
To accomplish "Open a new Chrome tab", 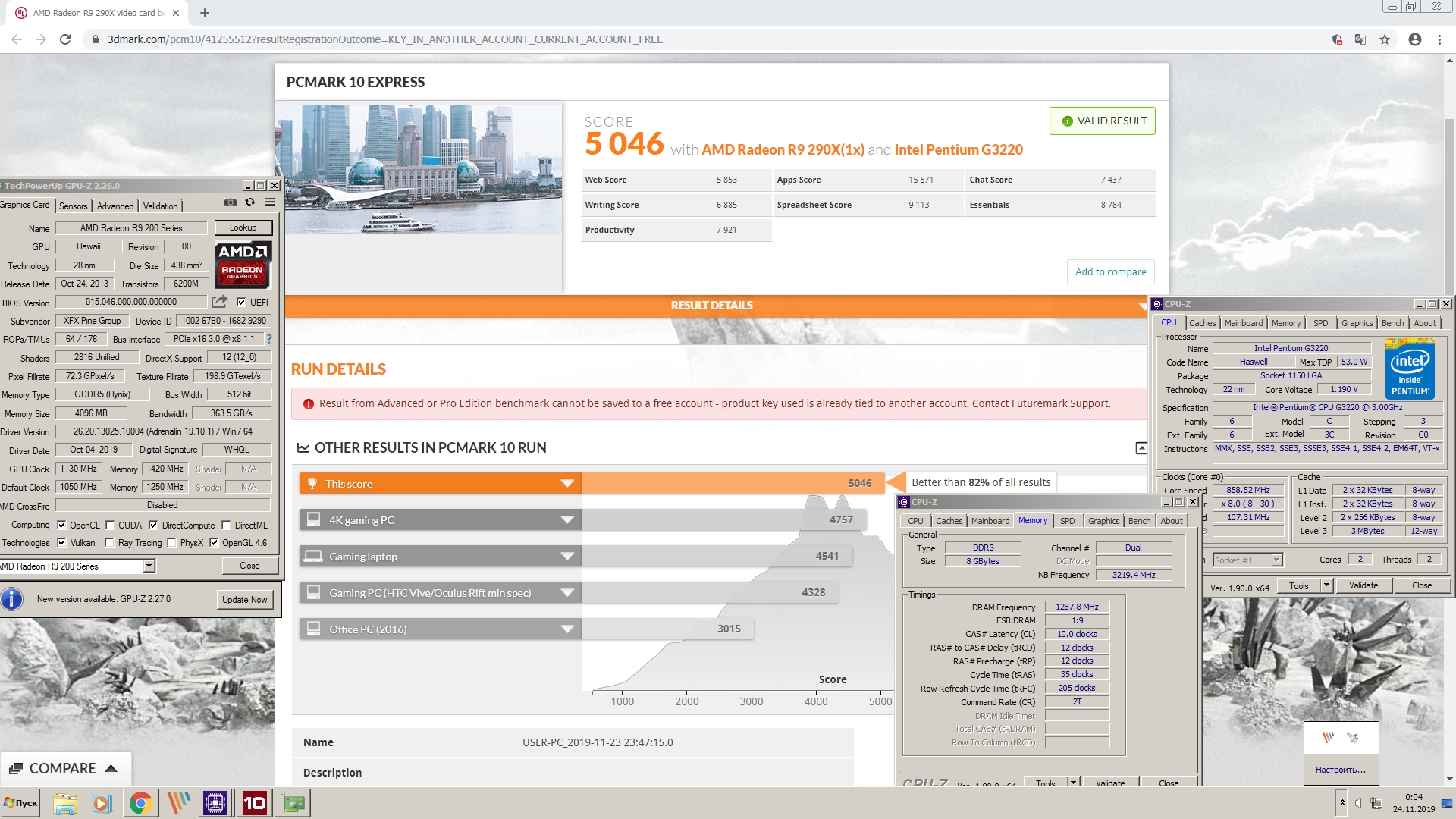I will tap(205, 13).
